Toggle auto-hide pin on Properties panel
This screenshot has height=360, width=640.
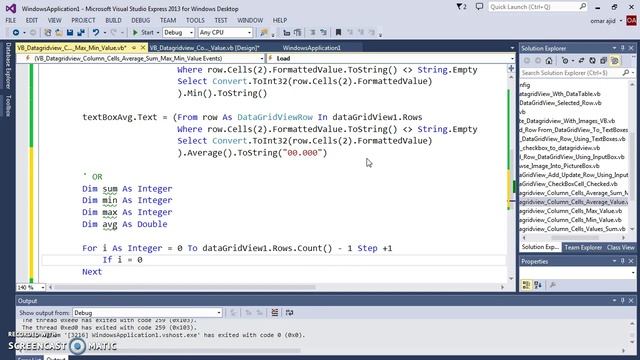(x=622, y=261)
